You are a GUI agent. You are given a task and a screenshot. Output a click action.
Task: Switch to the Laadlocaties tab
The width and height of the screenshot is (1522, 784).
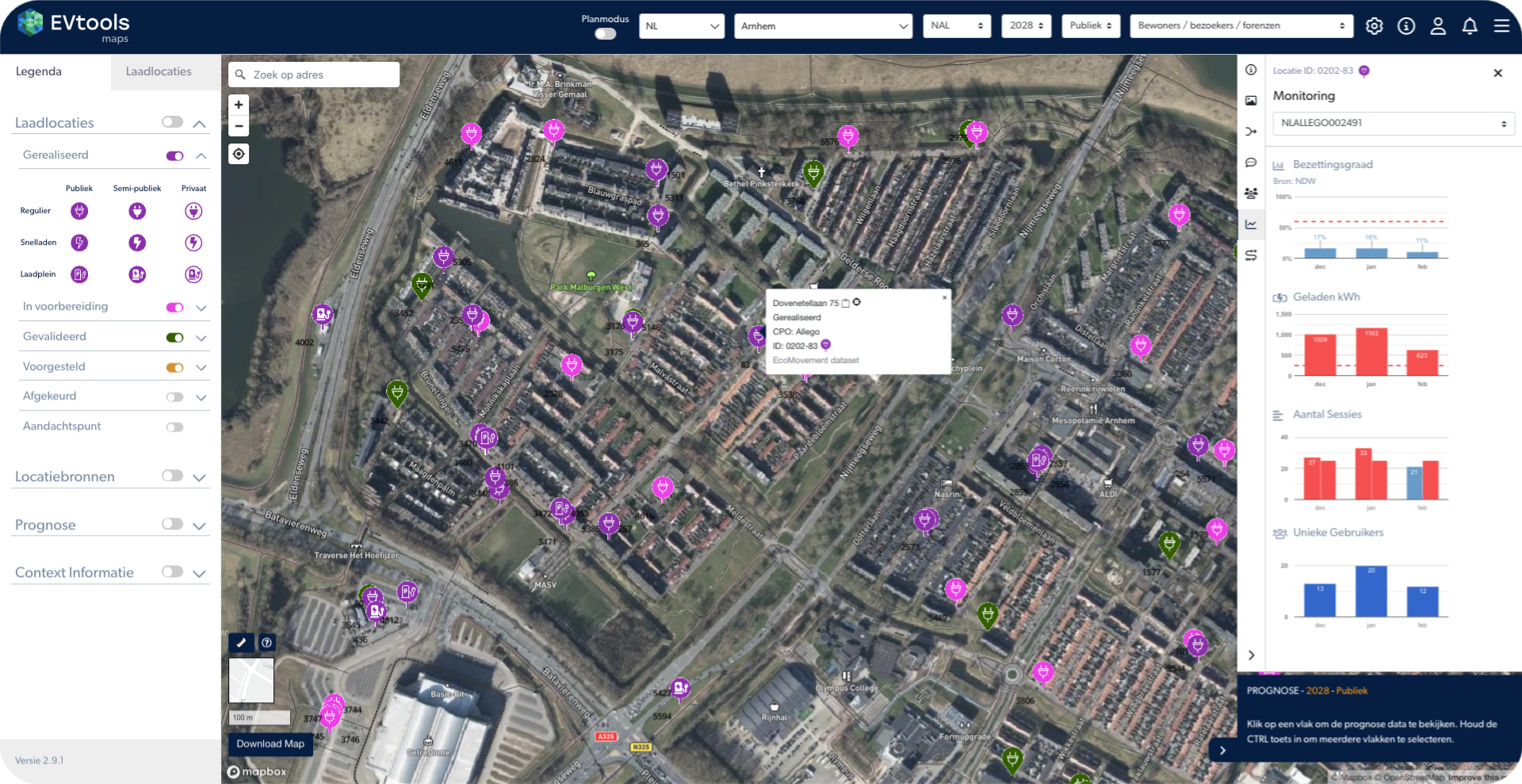pos(159,71)
